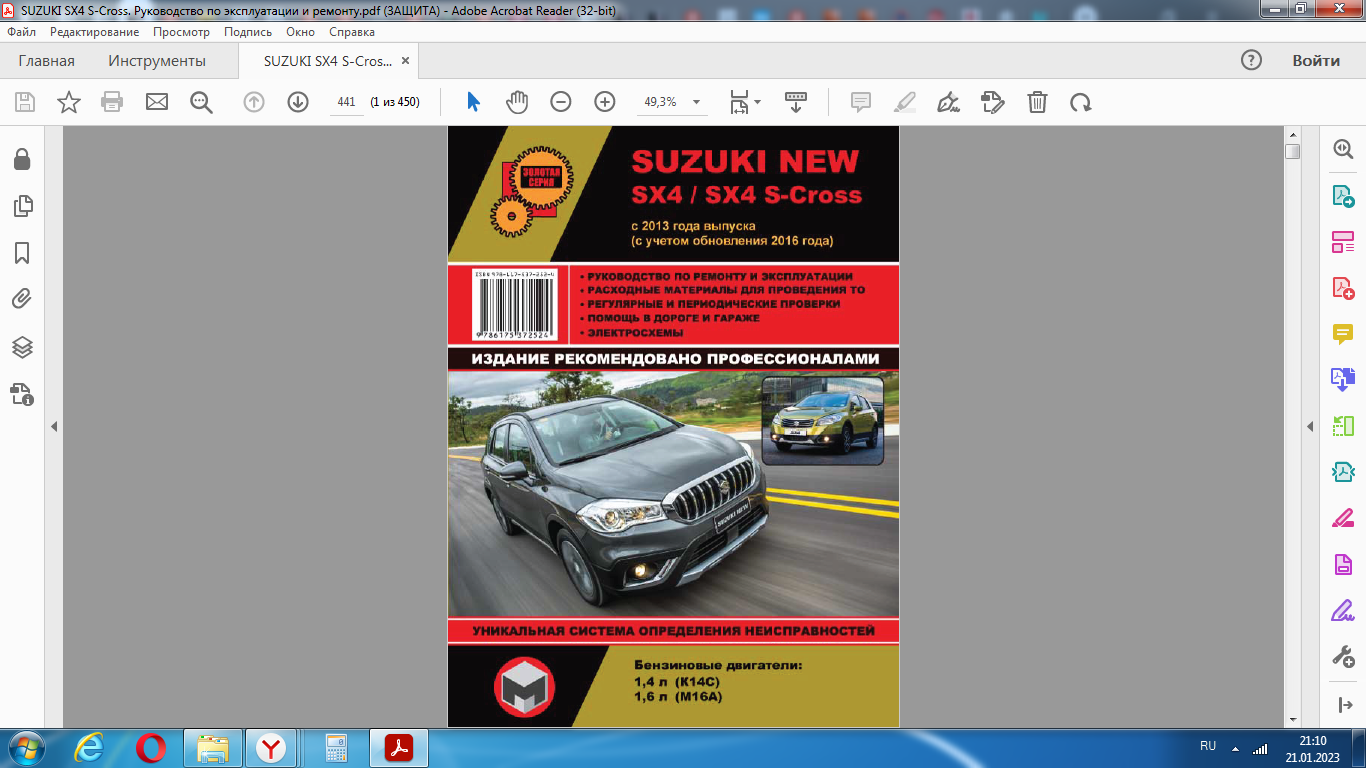
Task: Close the SUZUKI SX4 S-Cros document tab
Action: pyautogui.click(x=405, y=61)
